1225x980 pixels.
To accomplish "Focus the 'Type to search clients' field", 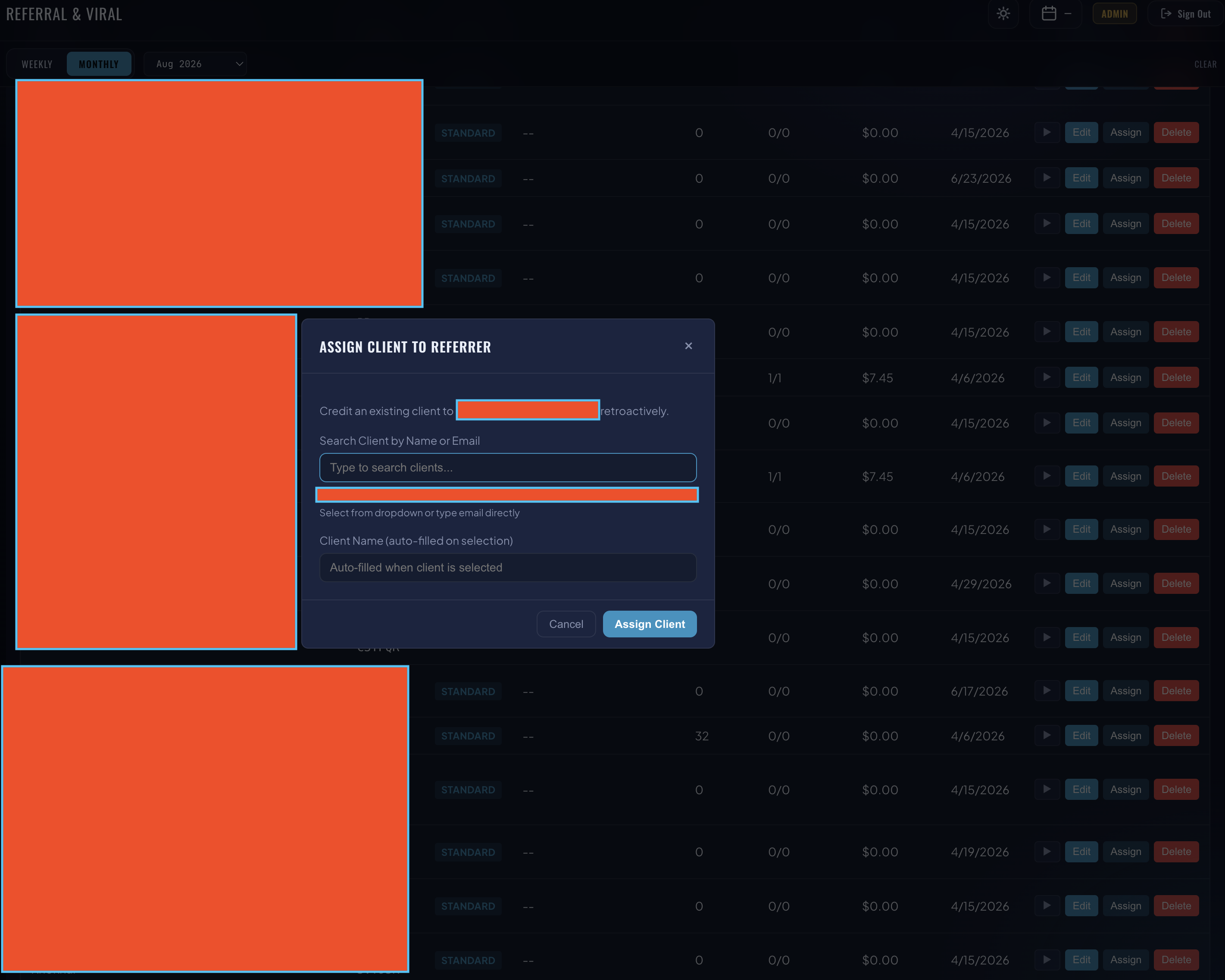I will pos(508,468).
